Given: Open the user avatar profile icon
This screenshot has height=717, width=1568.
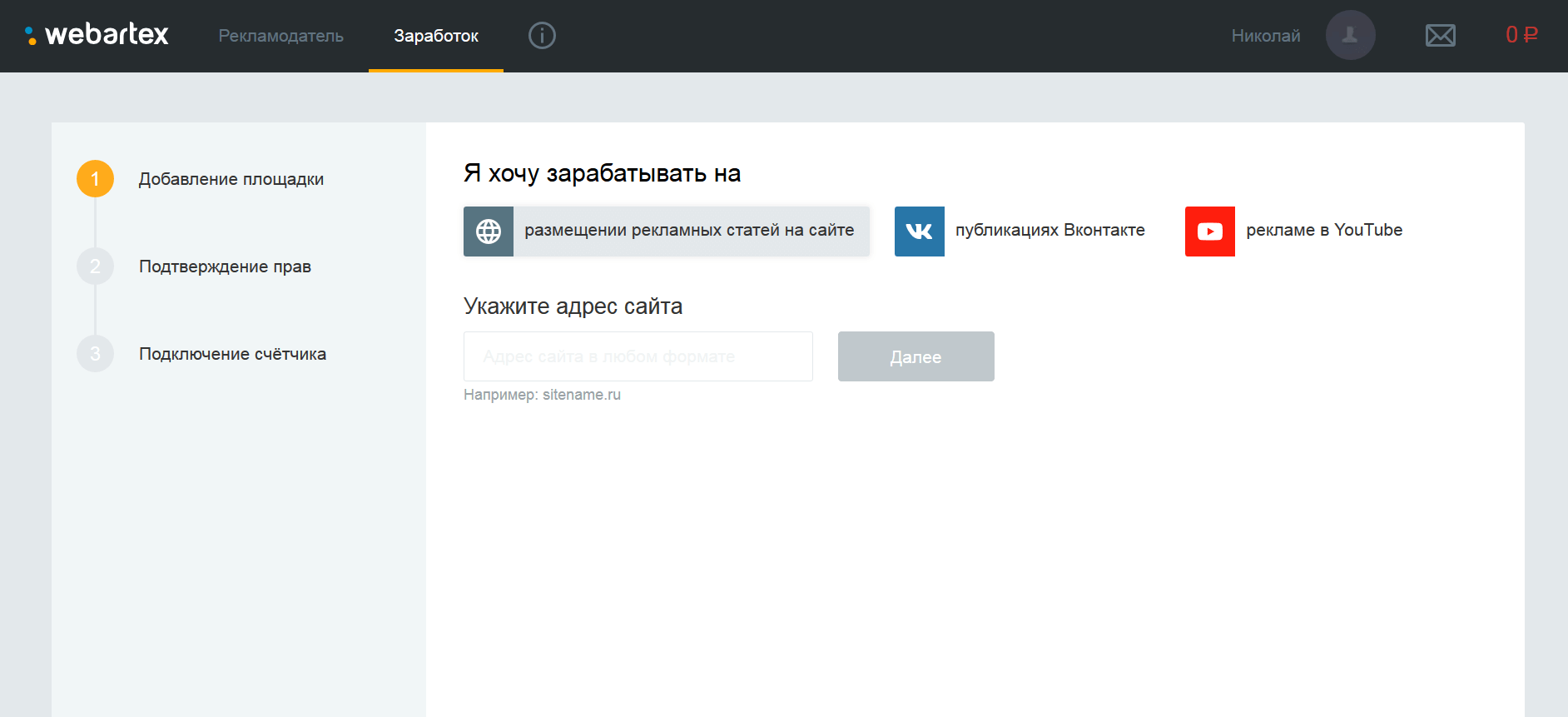Looking at the screenshot, I should pyautogui.click(x=1350, y=35).
